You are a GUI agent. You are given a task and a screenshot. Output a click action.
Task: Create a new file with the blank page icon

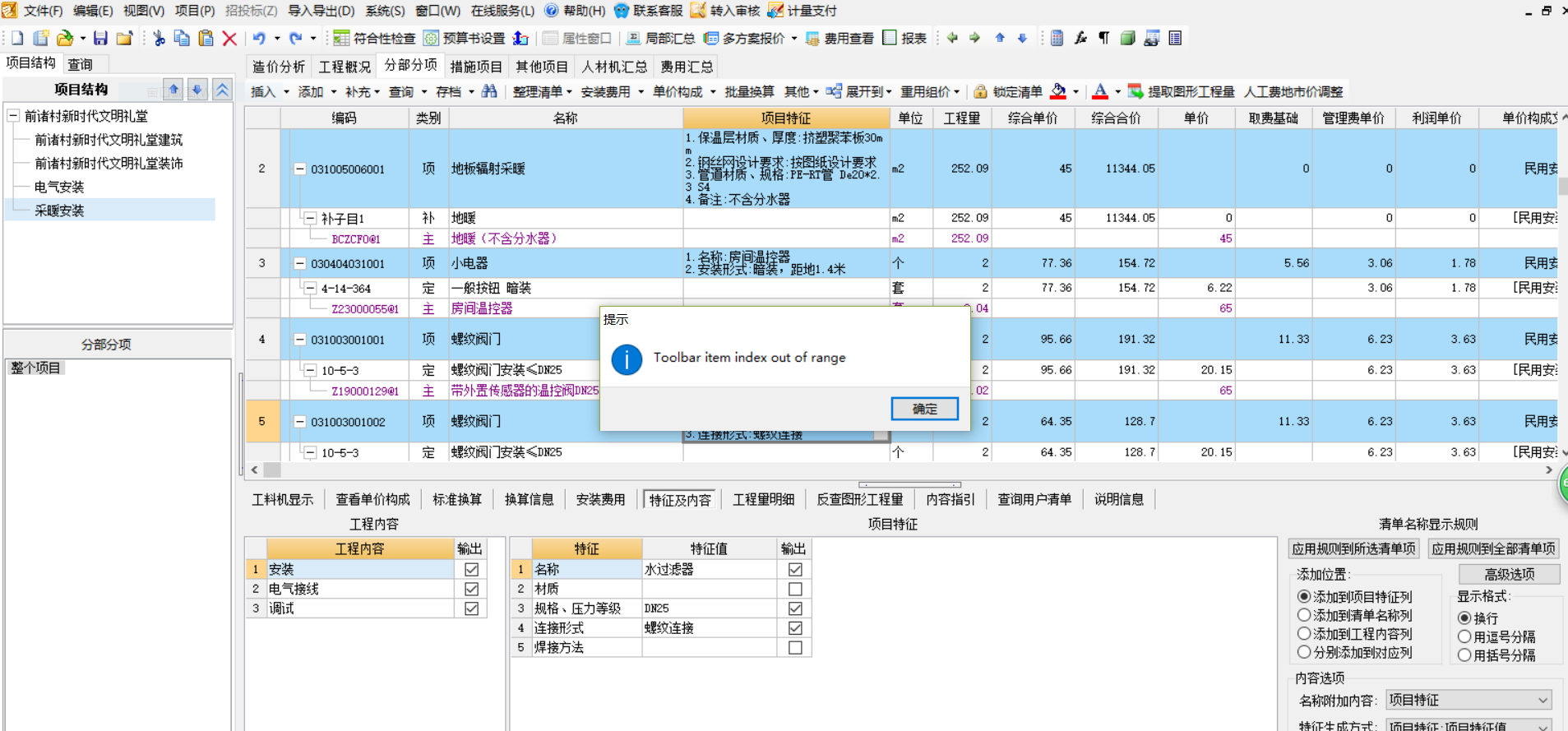pos(16,38)
